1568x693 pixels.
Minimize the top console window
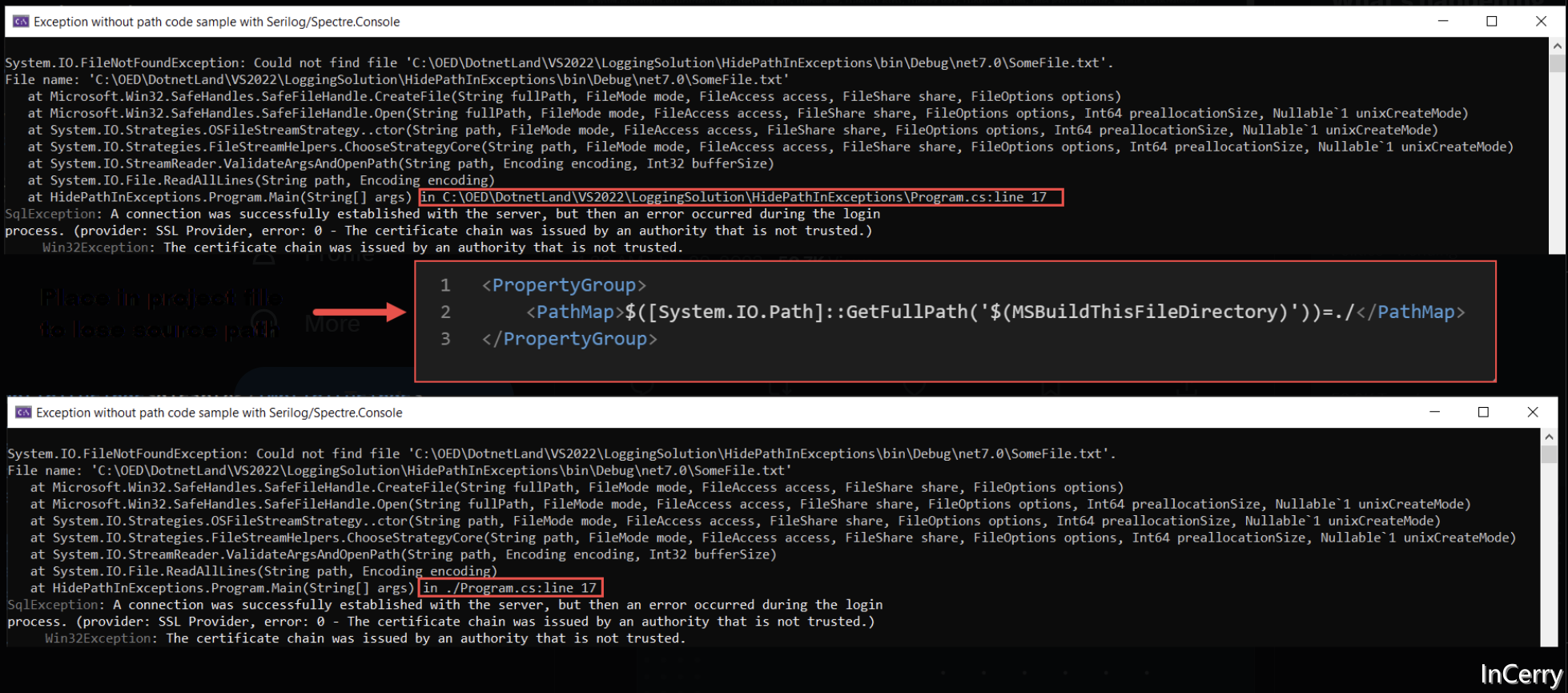[1443, 22]
